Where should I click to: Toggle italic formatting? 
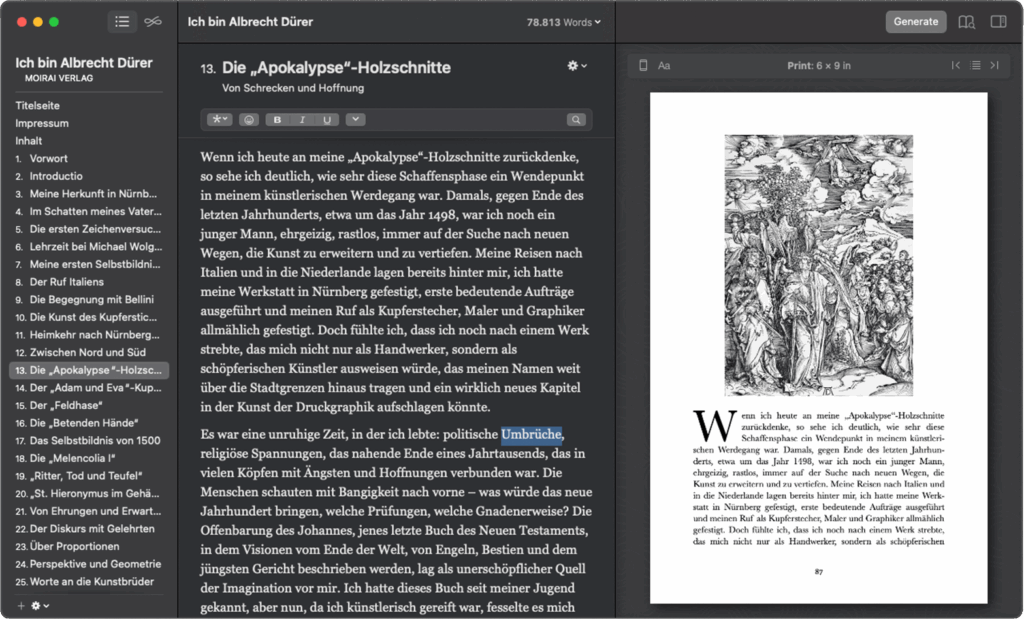click(302, 119)
